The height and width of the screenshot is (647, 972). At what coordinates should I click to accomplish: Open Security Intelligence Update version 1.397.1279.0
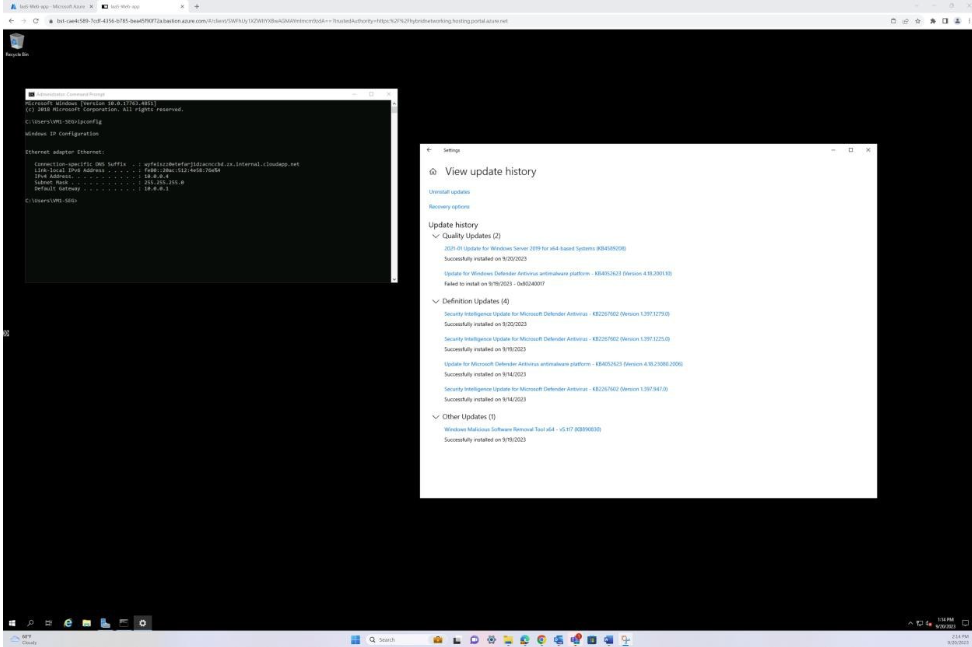point(557,314)
